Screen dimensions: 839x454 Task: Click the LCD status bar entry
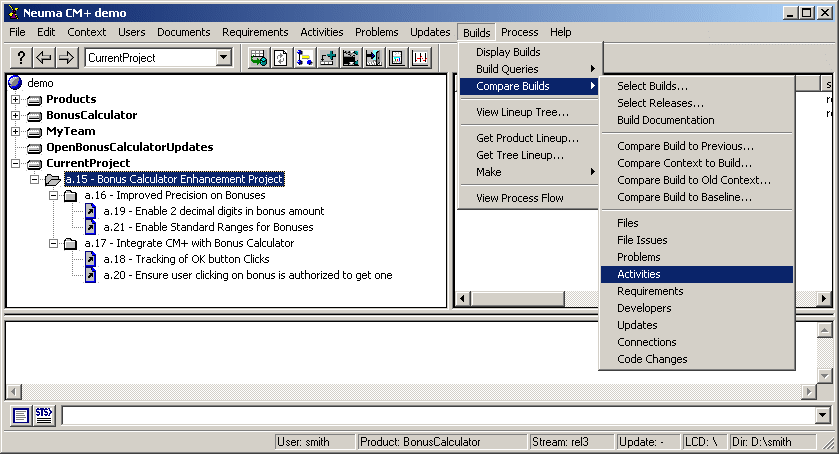pos(705,442)
